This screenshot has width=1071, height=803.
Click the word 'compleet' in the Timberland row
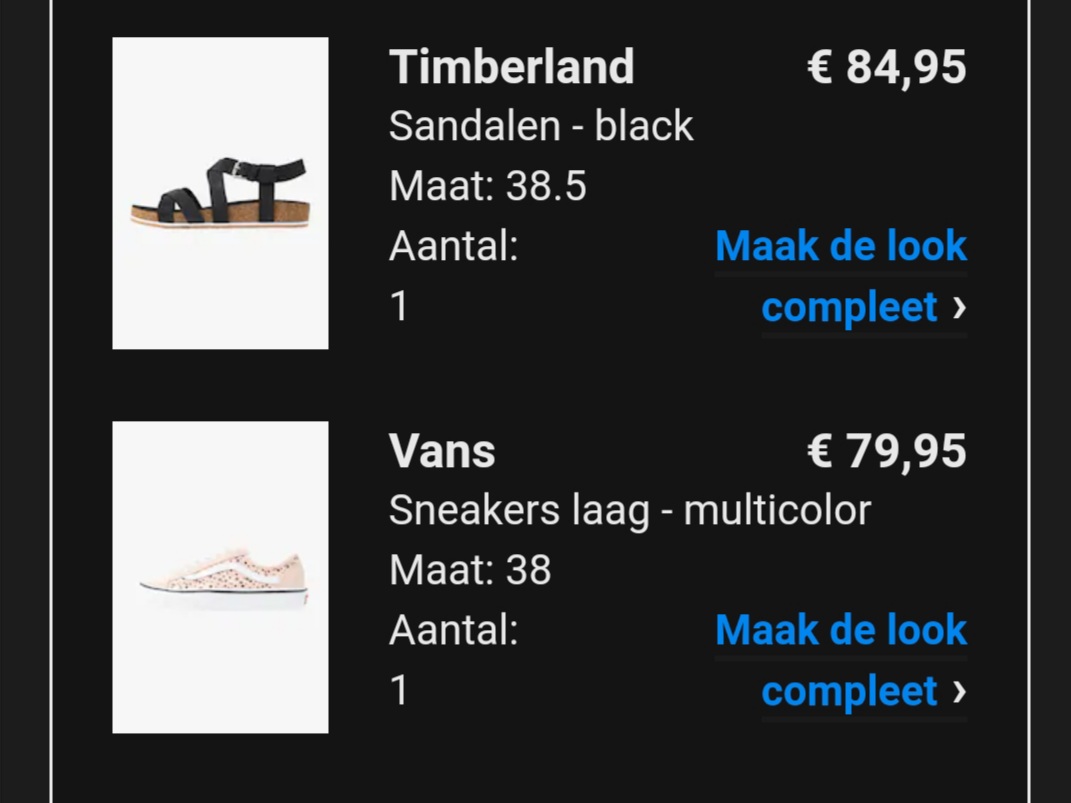pos(849,308)
